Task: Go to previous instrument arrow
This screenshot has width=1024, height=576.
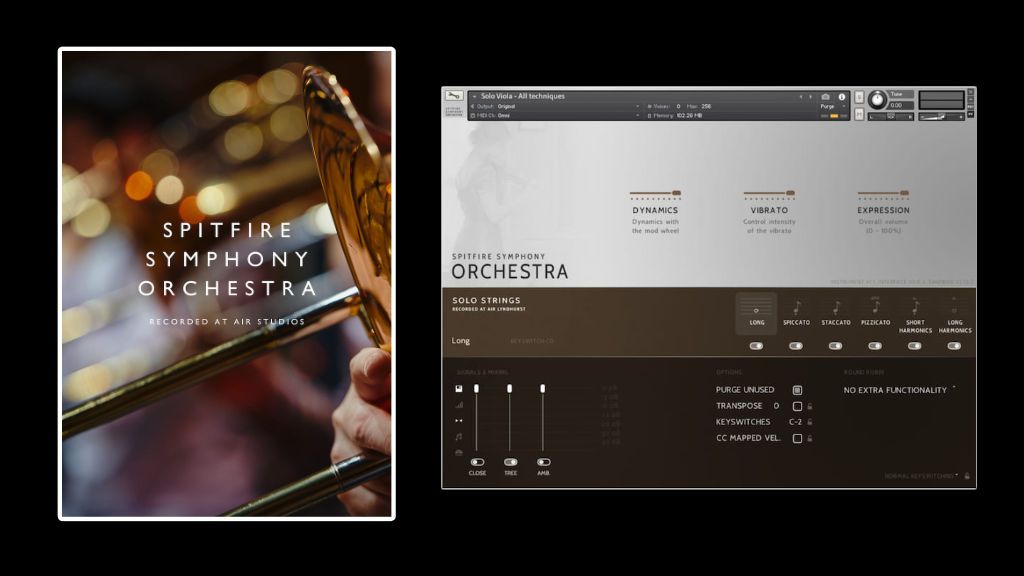Action: click(x=801, y=97)
